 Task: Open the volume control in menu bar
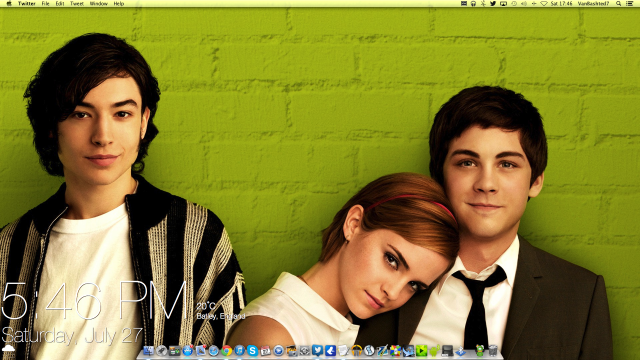tap(524, 3)
